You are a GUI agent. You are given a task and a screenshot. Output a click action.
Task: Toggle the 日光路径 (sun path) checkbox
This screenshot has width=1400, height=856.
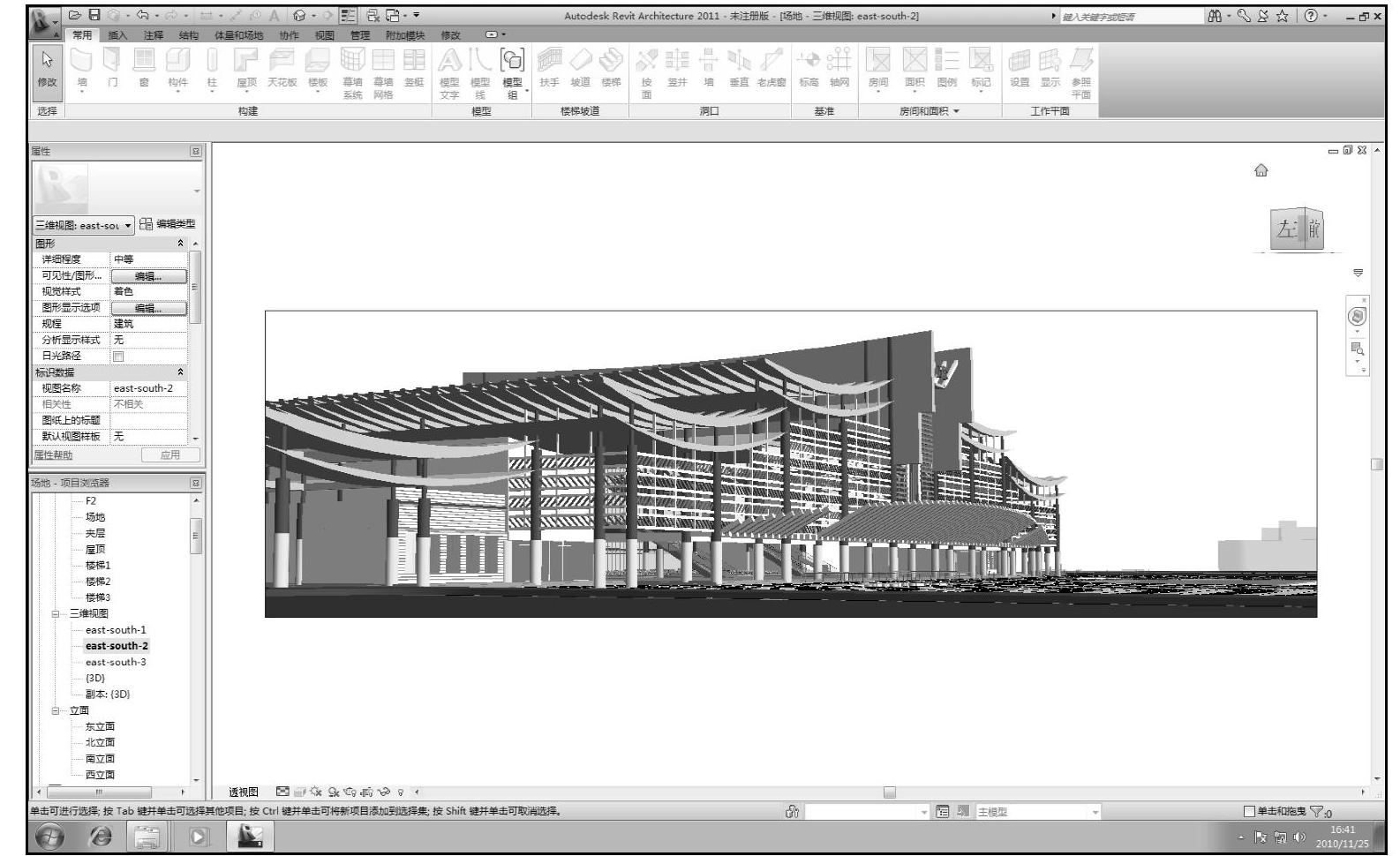pyautogui.click(x=118, y=357)
